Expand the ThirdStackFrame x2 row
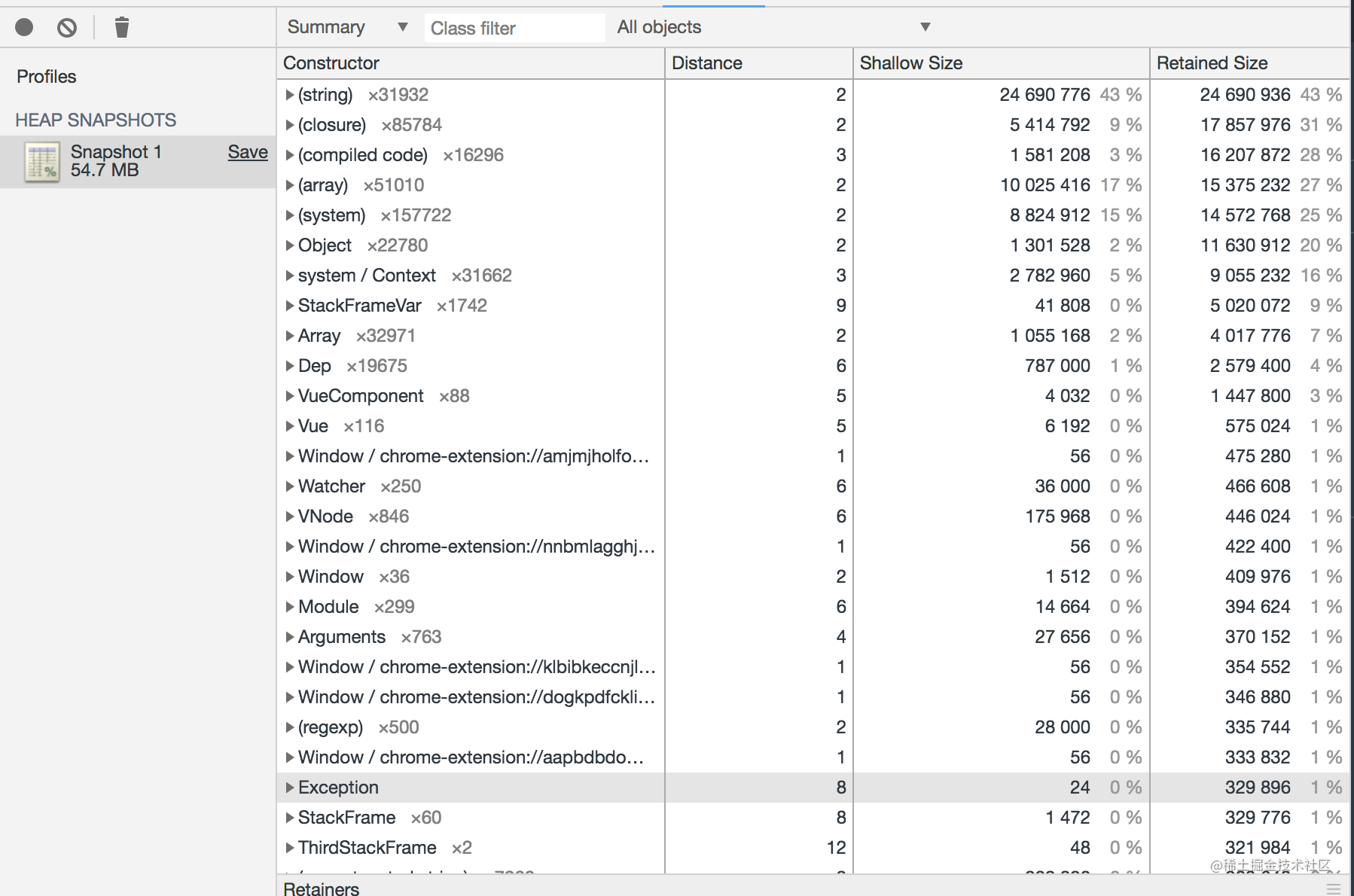The width and height of the screenshot is (1354, 896). [x=290, y=848]
